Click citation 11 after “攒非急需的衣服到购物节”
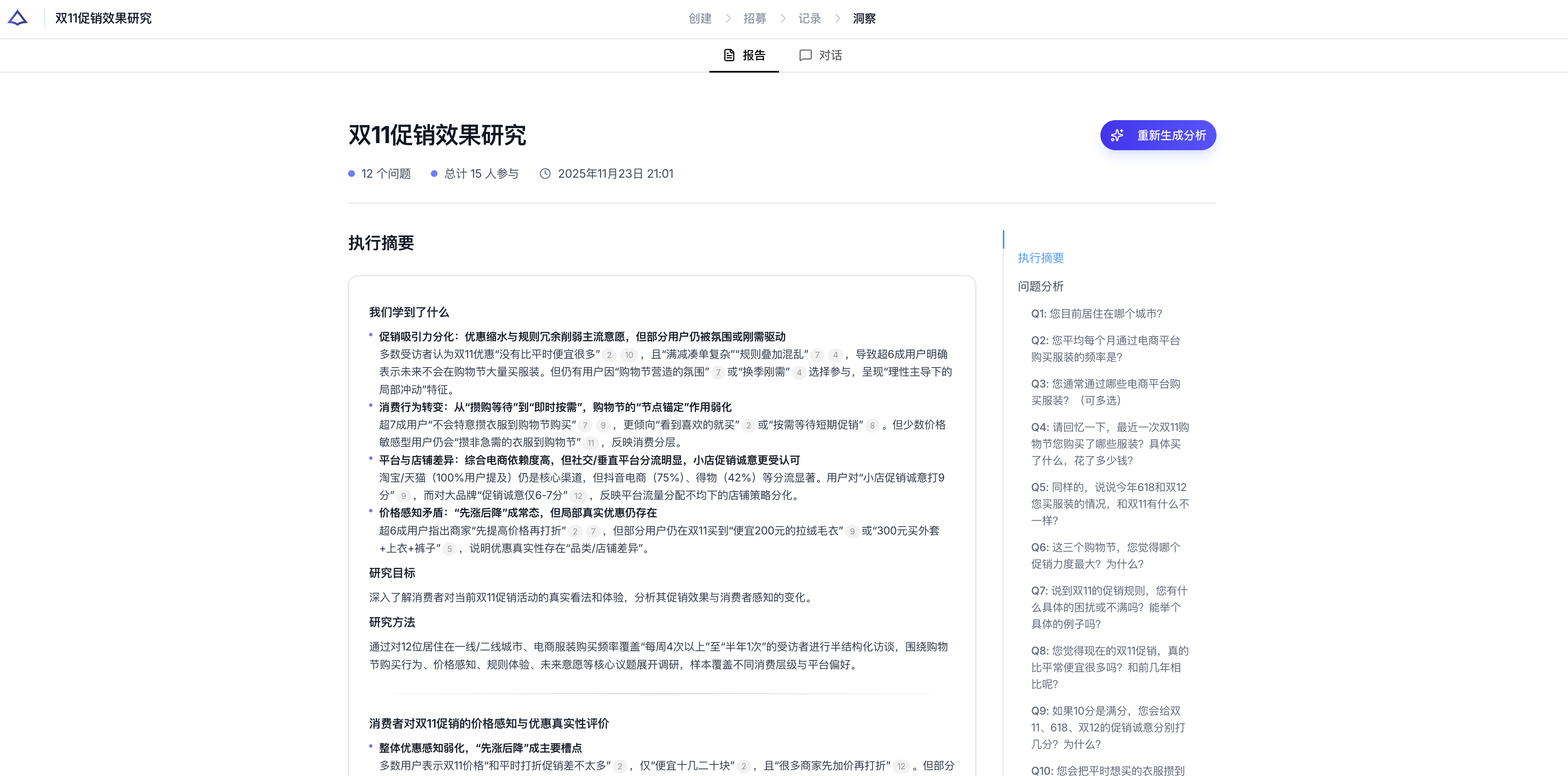This screenshot has height=776, width=1568. click(590, 443)
